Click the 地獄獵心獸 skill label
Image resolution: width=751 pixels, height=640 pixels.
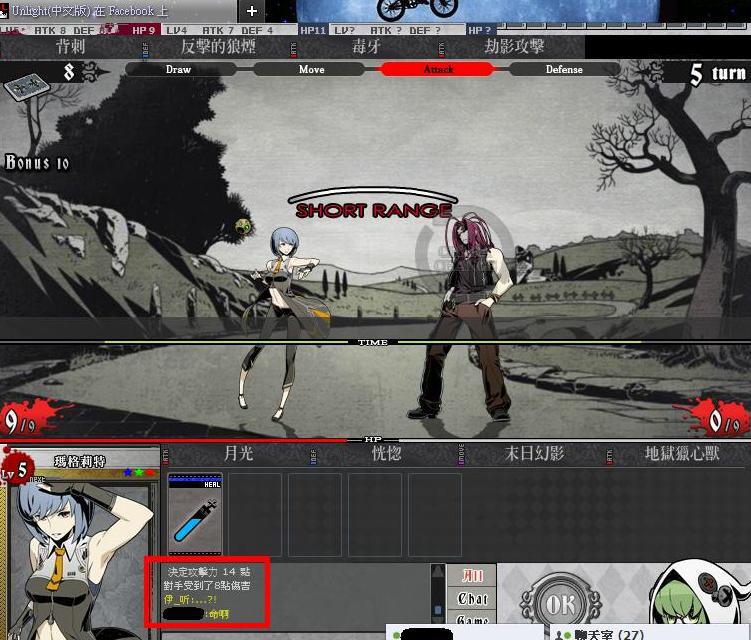tap(682, 454)
